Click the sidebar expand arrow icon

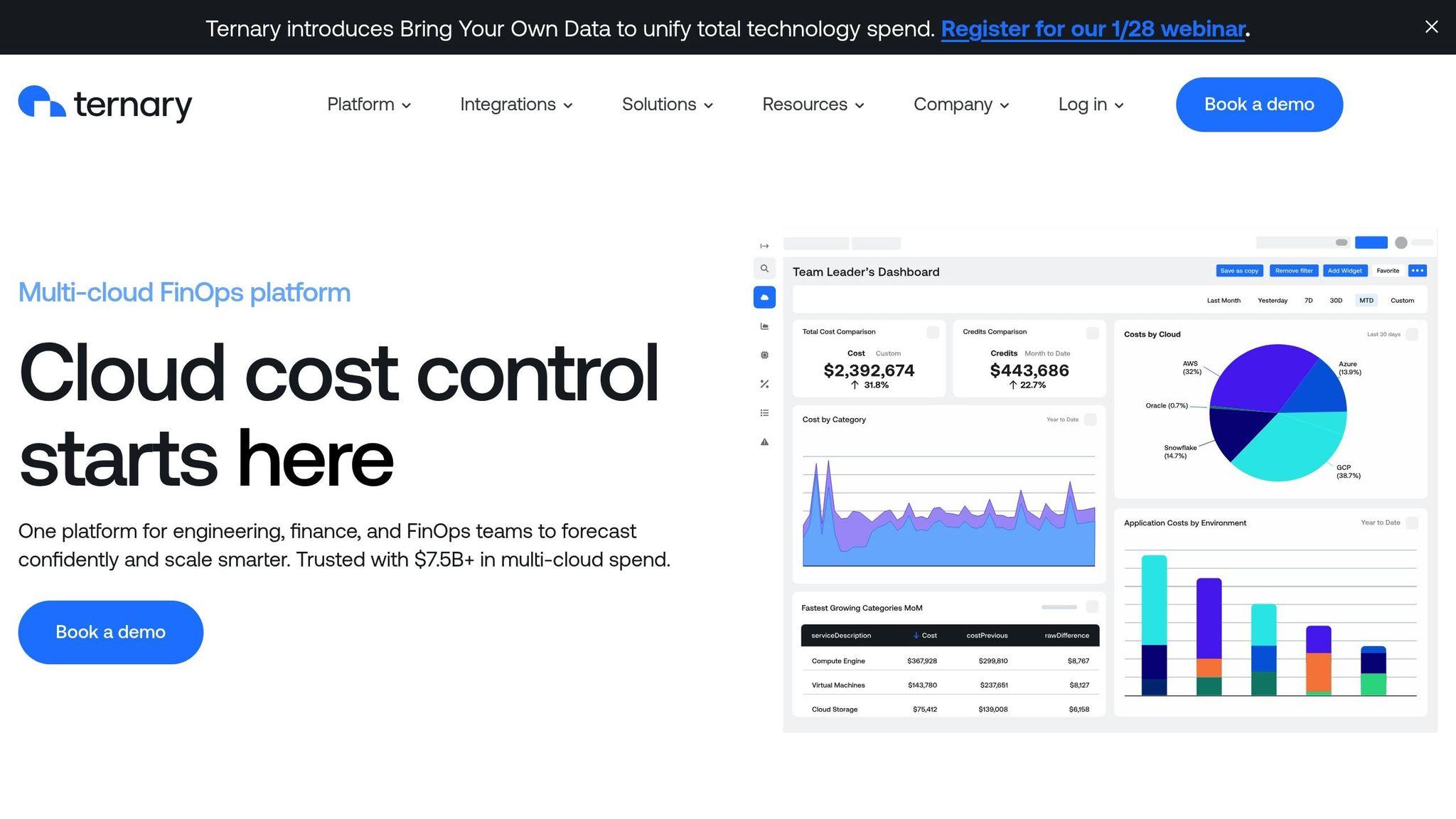(764, 246)
